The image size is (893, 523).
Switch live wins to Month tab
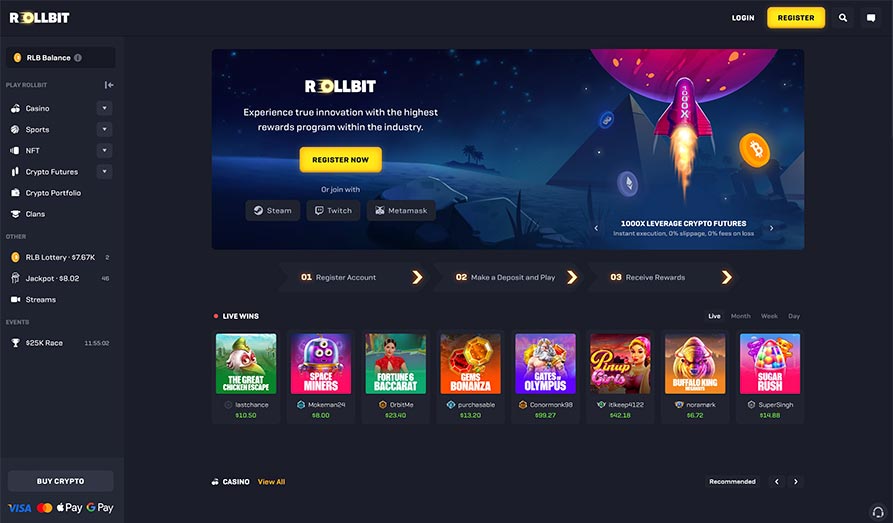[x=740, y=316]
